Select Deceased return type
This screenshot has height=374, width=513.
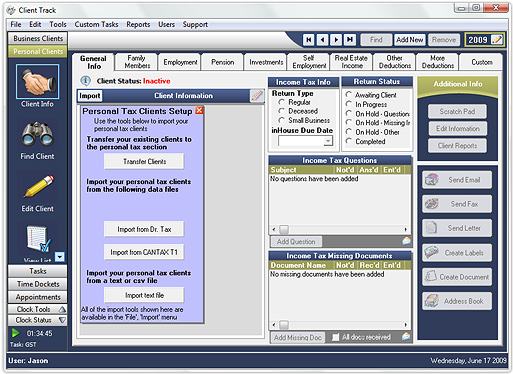tap(281, 111)
